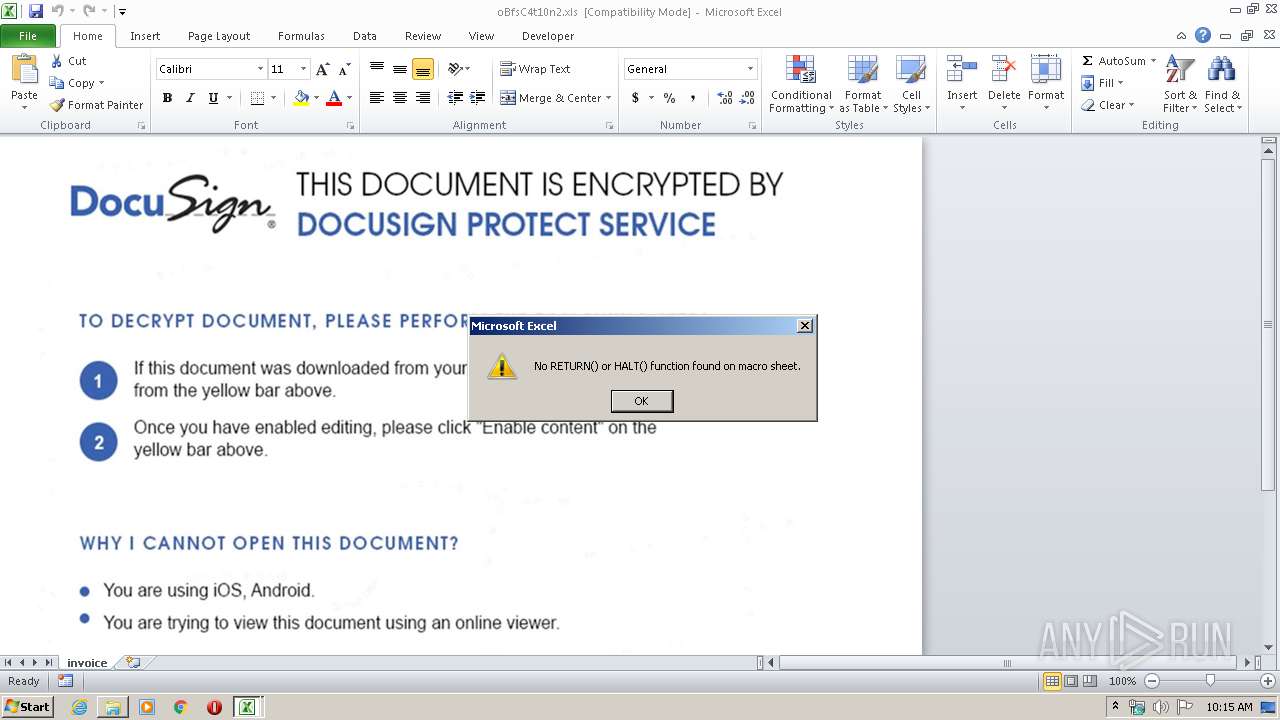Toggle Italic formatting
The image size is (1280, 720).
(190, 98)
